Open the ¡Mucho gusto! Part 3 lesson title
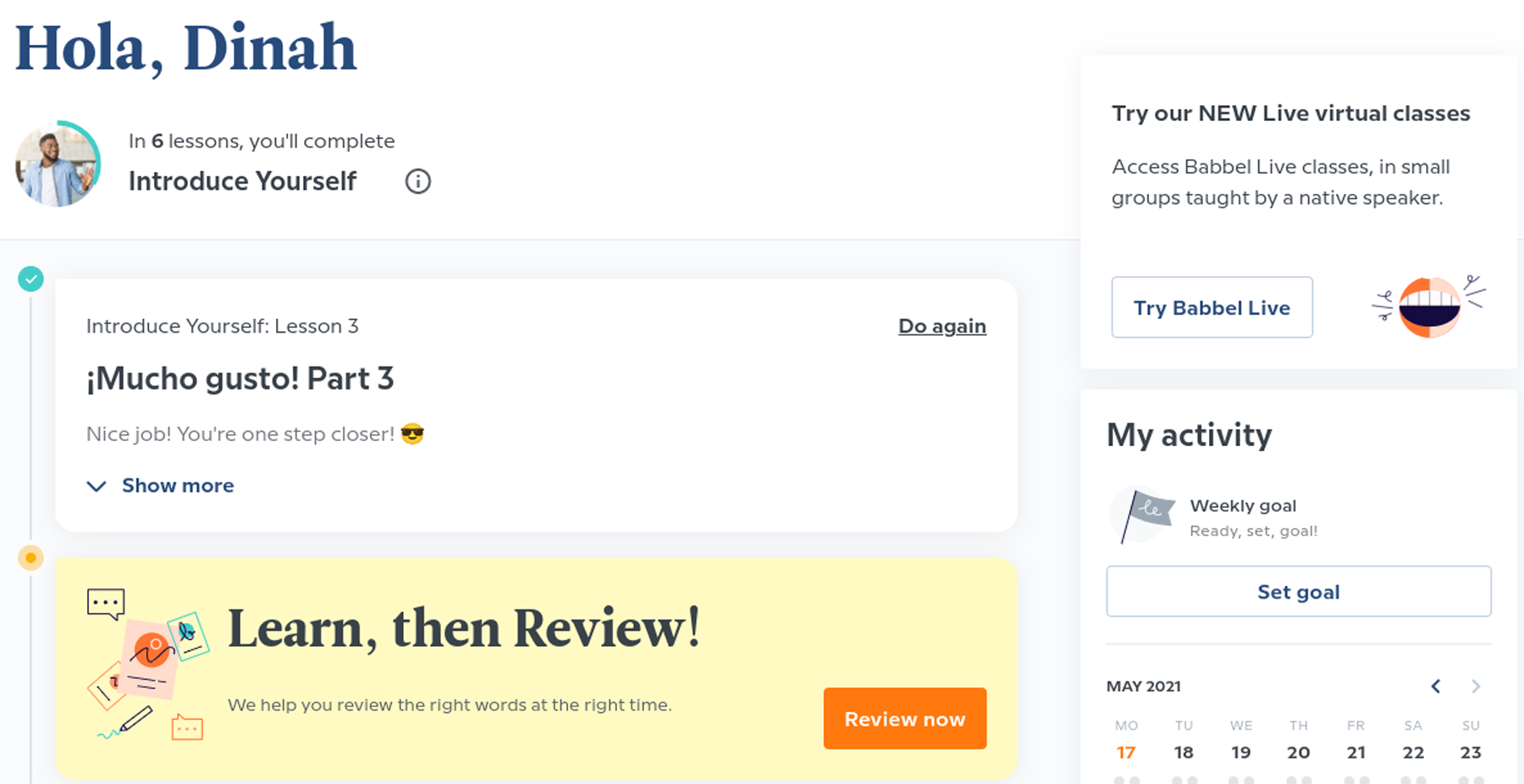The height and width of the screenshot is (784, 1524). pos(240,378)
